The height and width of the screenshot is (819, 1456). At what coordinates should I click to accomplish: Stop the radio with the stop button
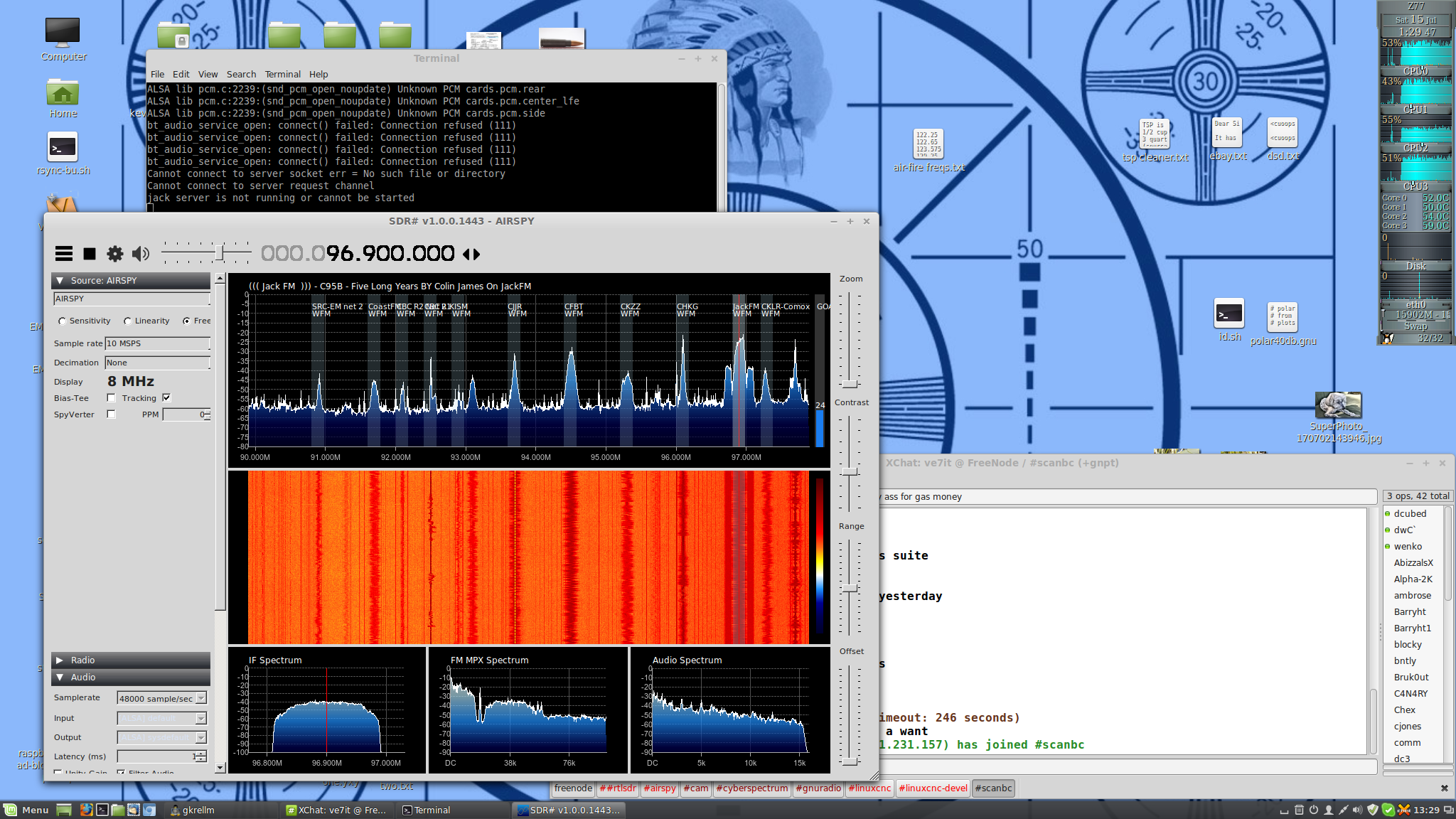tap(90, 254)
